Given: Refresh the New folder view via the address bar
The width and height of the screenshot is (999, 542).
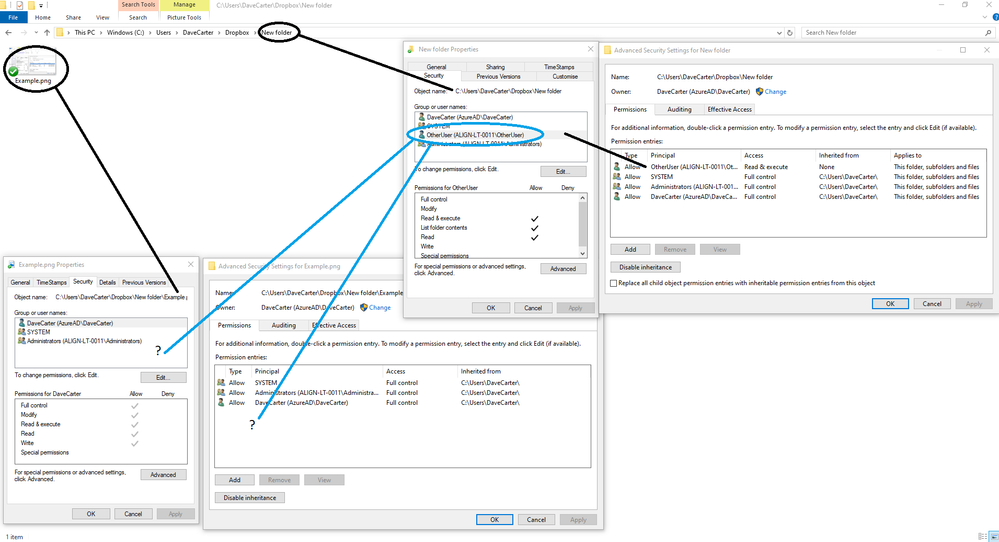Looking at the screenshot, I should [x=790, y=32].
